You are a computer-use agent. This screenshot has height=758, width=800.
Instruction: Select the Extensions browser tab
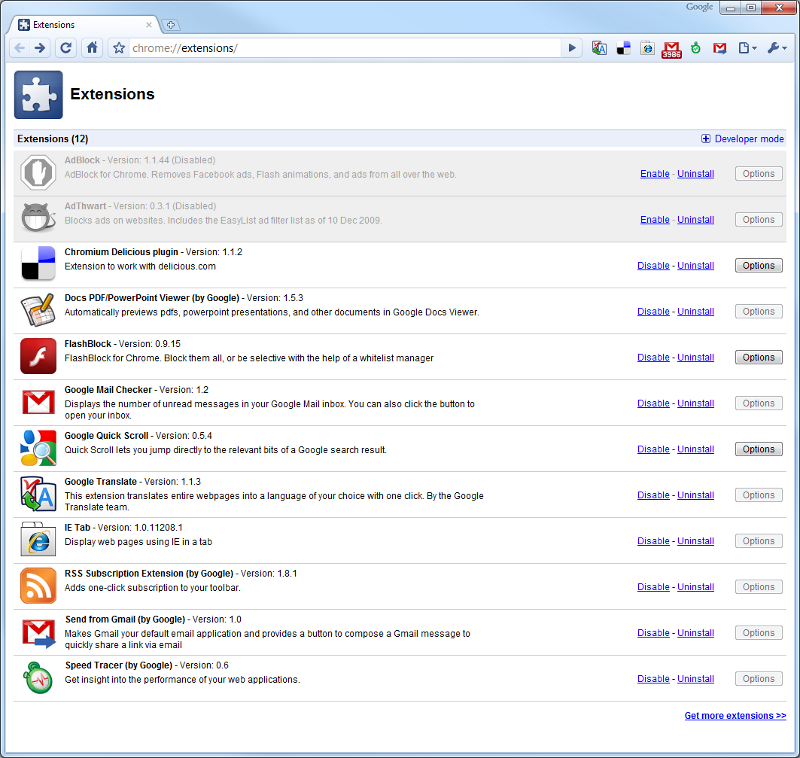[84, 24]
